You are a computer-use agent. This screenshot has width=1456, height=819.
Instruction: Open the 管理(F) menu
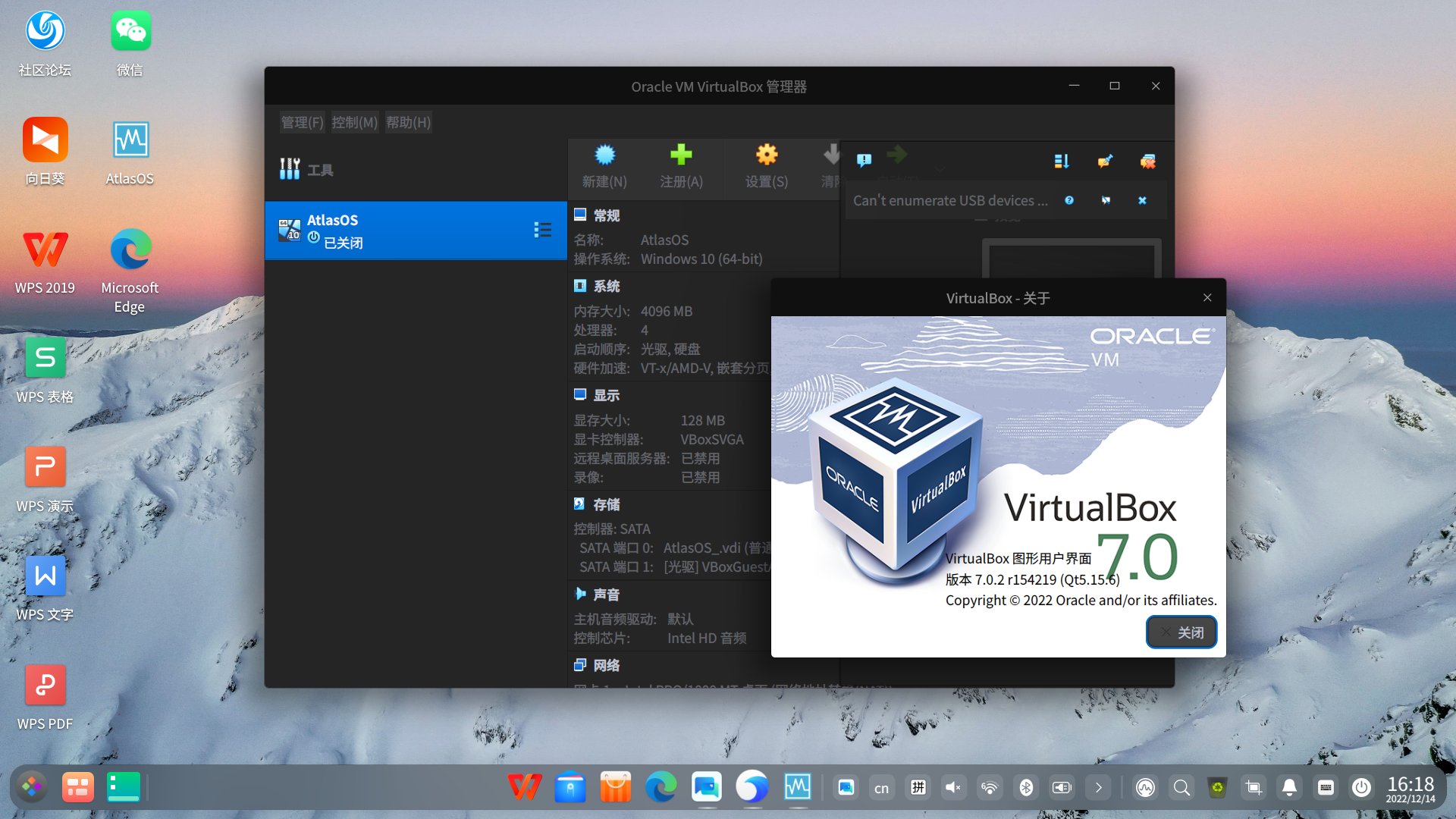[302, 122]
